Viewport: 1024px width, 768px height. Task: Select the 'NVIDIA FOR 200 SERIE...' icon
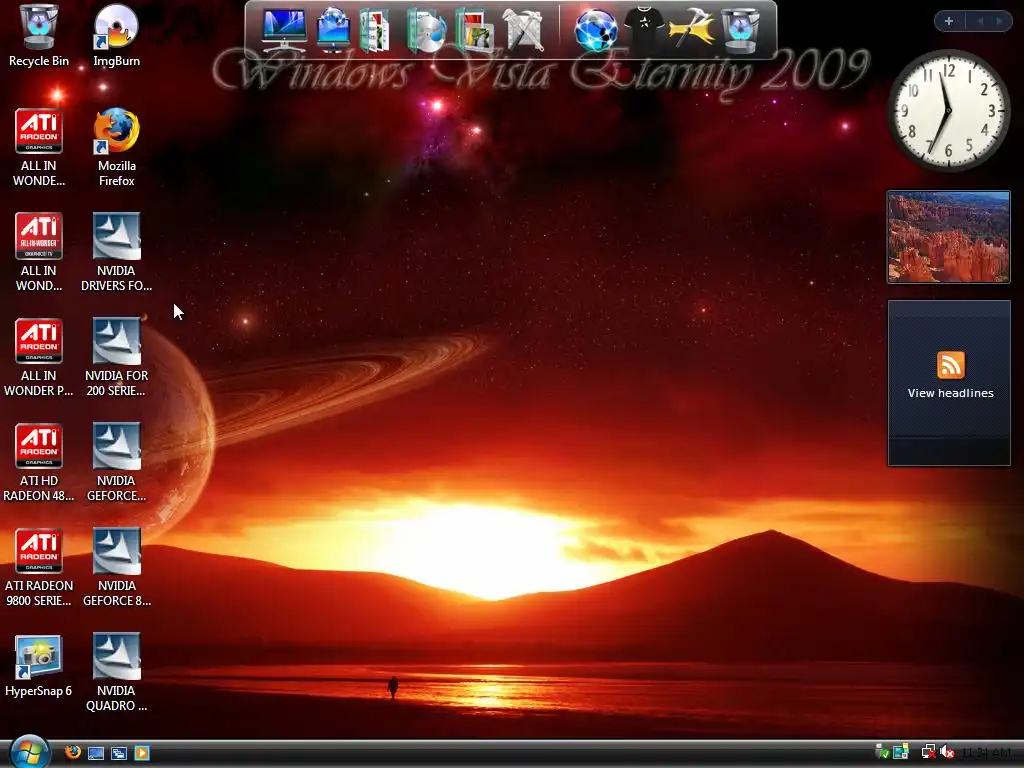tap(116, 357)
